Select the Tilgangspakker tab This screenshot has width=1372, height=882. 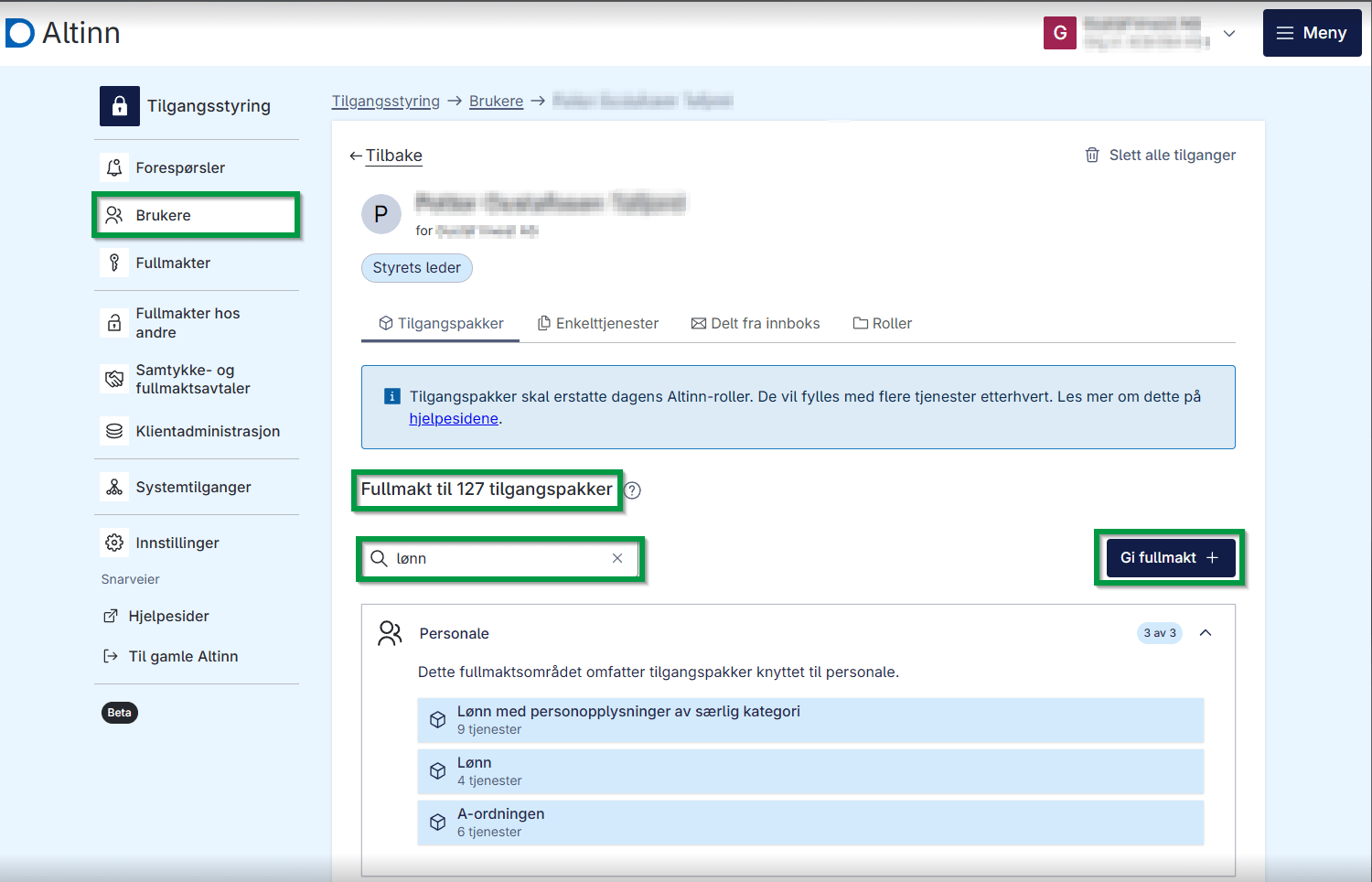click(x=441, y=323)
